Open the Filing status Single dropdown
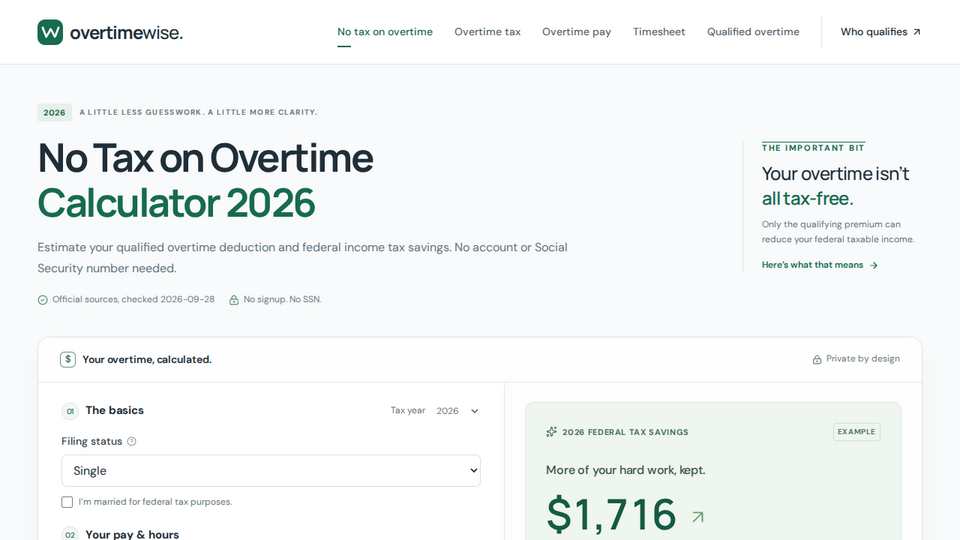Viewport: 960px width, 540px height. (x=271, y=470)
